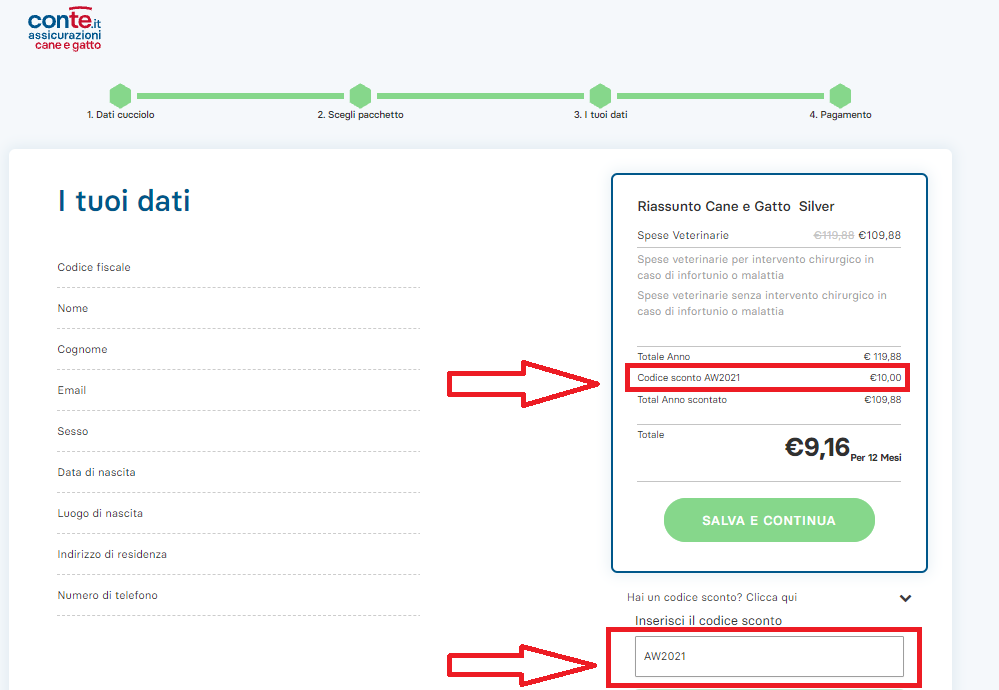This screenshot has height=690, width=999.
Task: Click the '3. I tuoi dati' step label
Action: point(600,115)
